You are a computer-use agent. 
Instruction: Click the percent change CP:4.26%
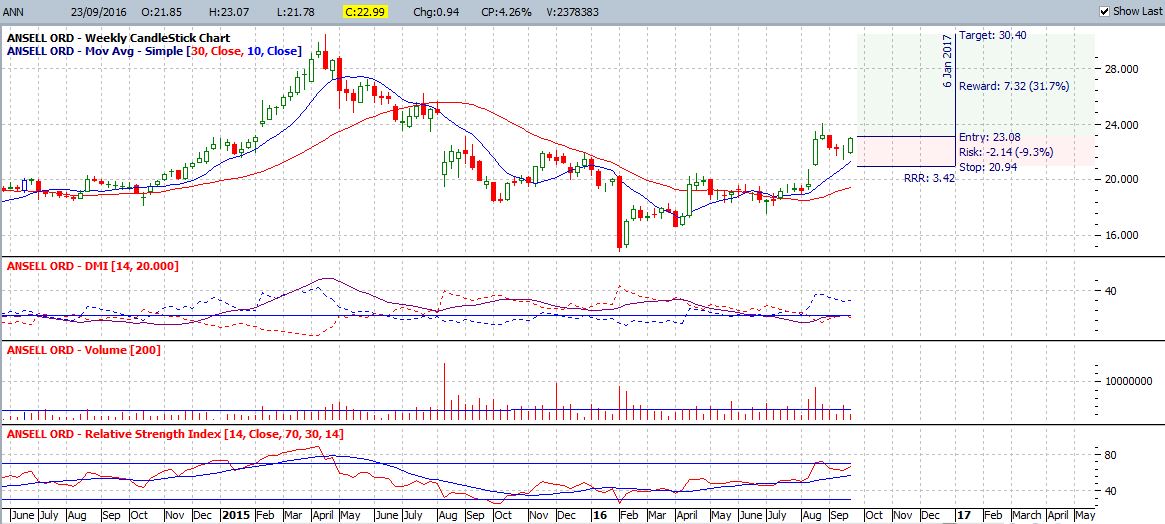tap(506, 12)
